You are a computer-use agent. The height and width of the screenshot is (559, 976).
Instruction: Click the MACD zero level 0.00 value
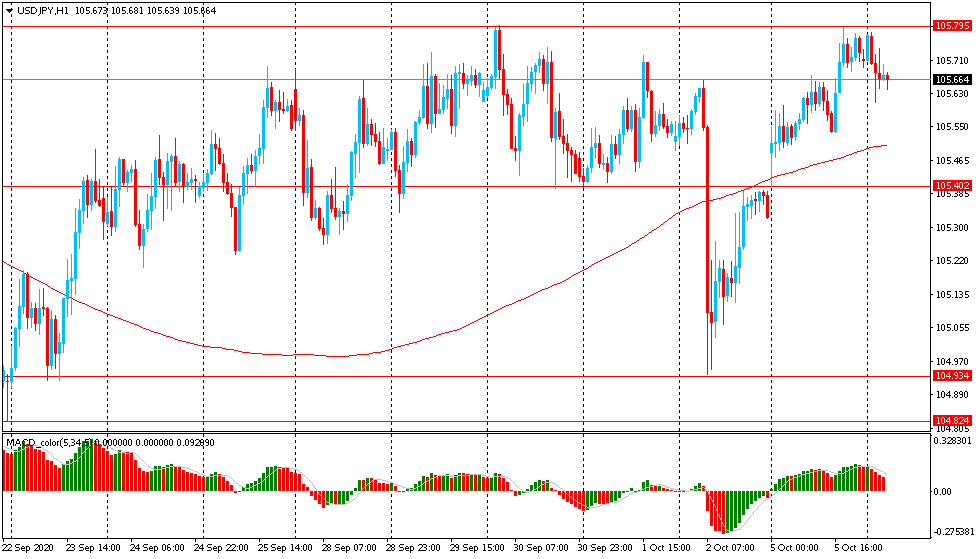coord(943,492)
